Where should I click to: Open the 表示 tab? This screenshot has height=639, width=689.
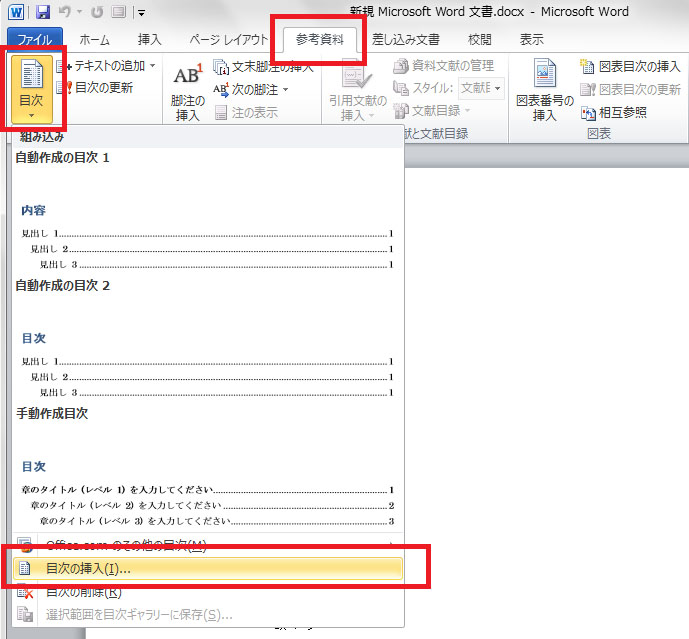(x=532, y=40)
